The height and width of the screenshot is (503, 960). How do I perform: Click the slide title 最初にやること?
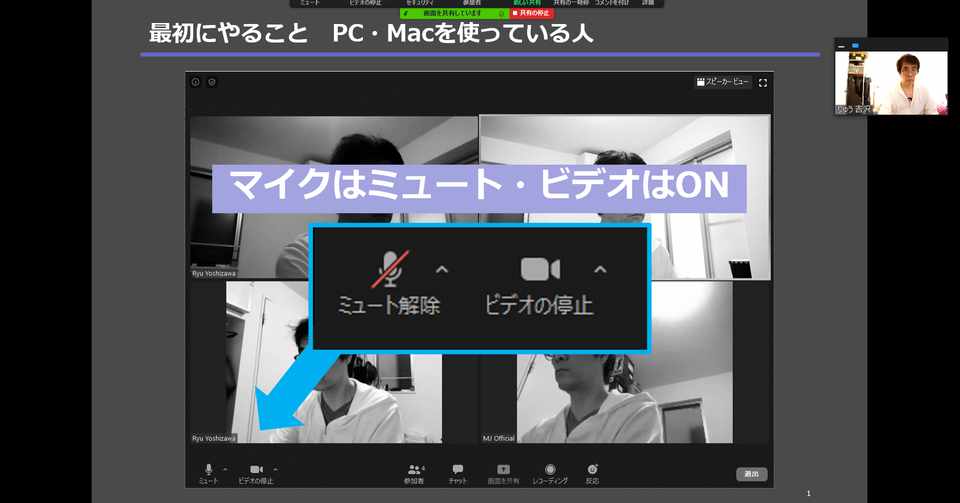click(x=228, y=33)
